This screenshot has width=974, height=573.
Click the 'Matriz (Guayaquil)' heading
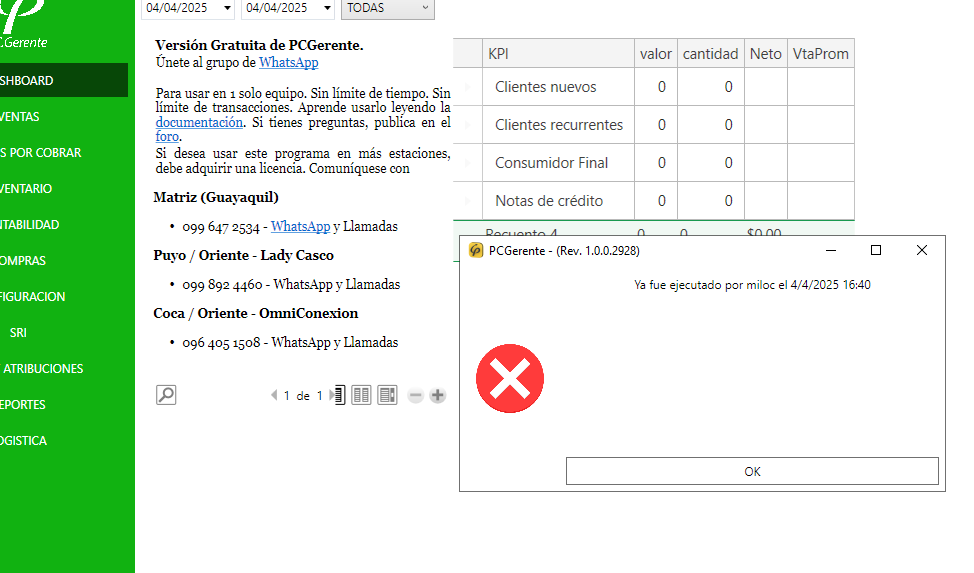(216, 197)
